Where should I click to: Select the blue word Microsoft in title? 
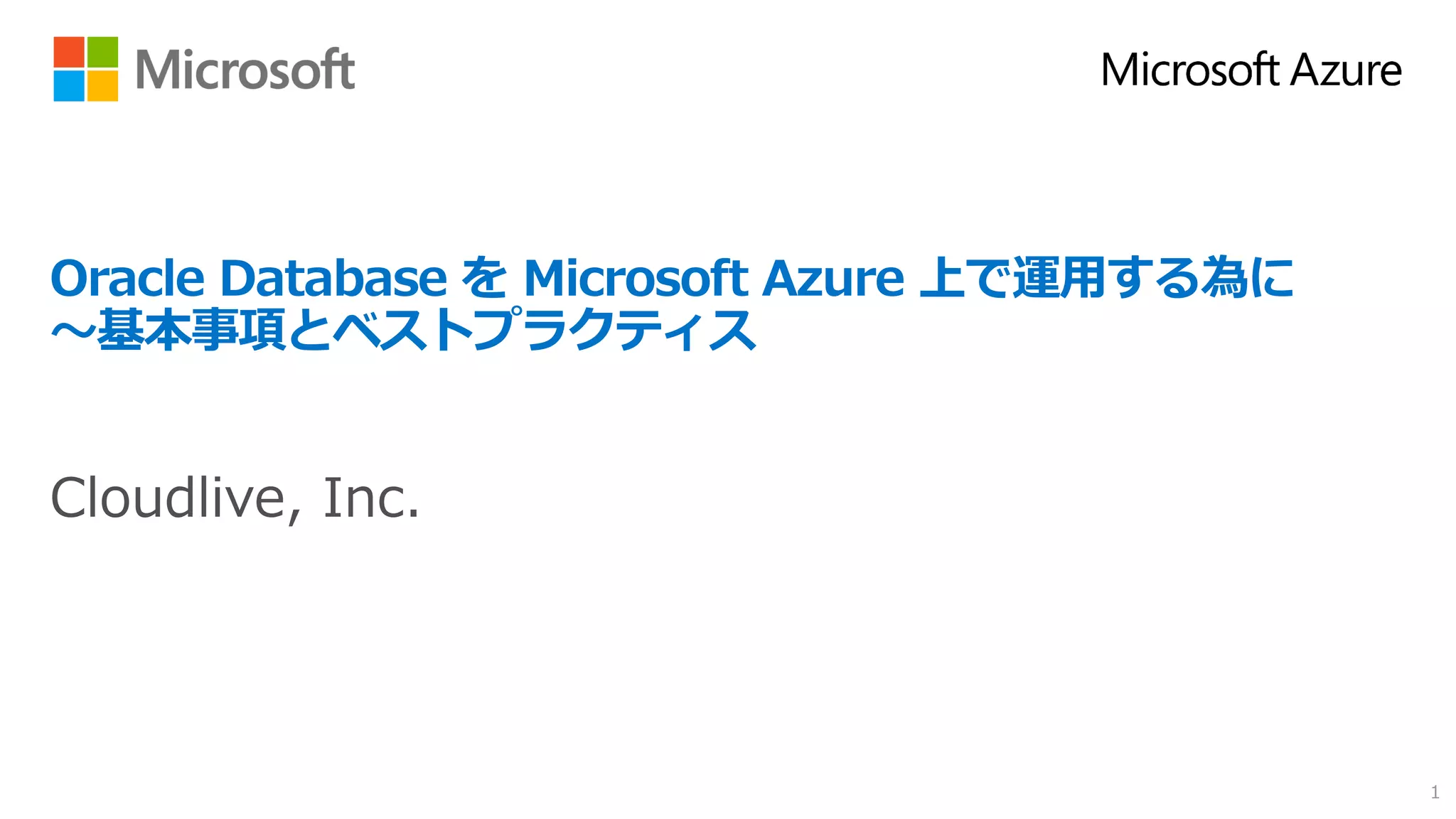pyautogui.click(x=635, y=278)
